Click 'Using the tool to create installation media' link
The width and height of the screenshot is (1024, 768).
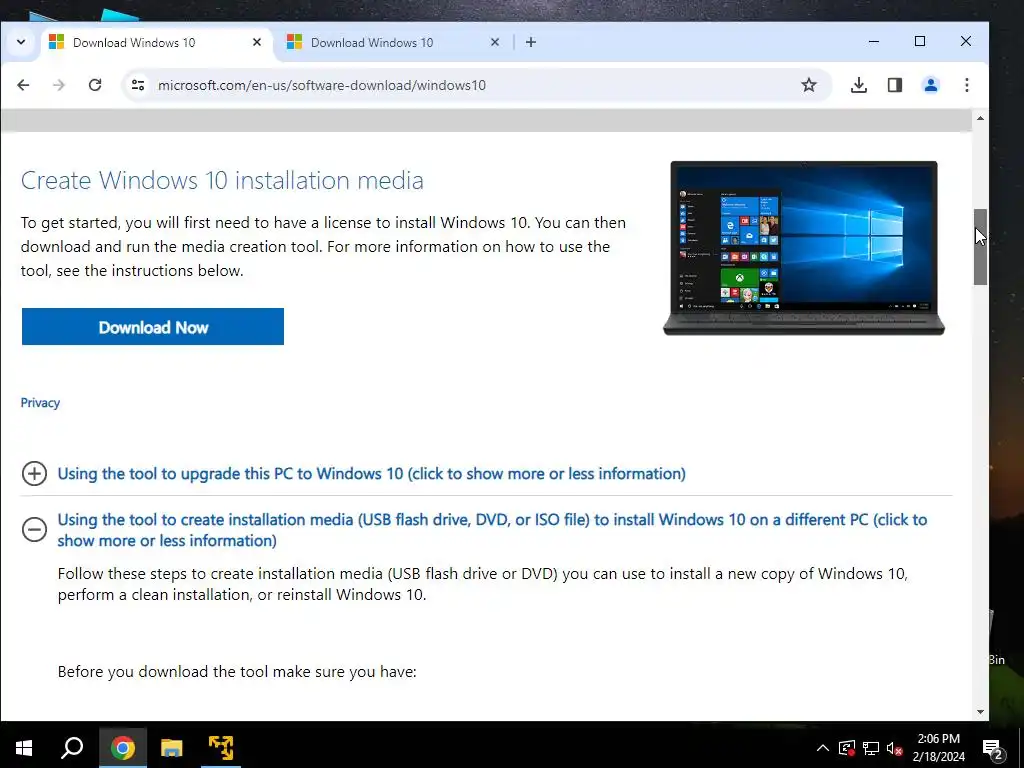[x=492, y=530]
